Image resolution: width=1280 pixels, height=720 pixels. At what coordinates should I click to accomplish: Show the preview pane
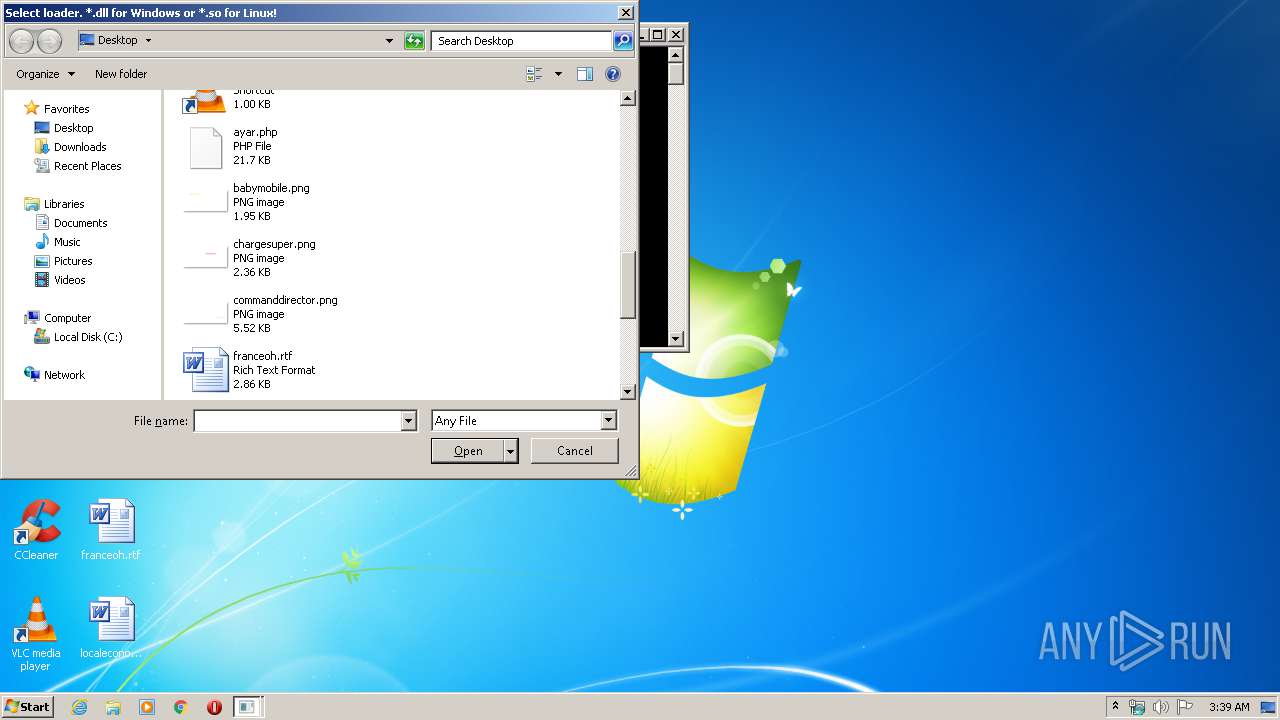click(x=585, y=74)
